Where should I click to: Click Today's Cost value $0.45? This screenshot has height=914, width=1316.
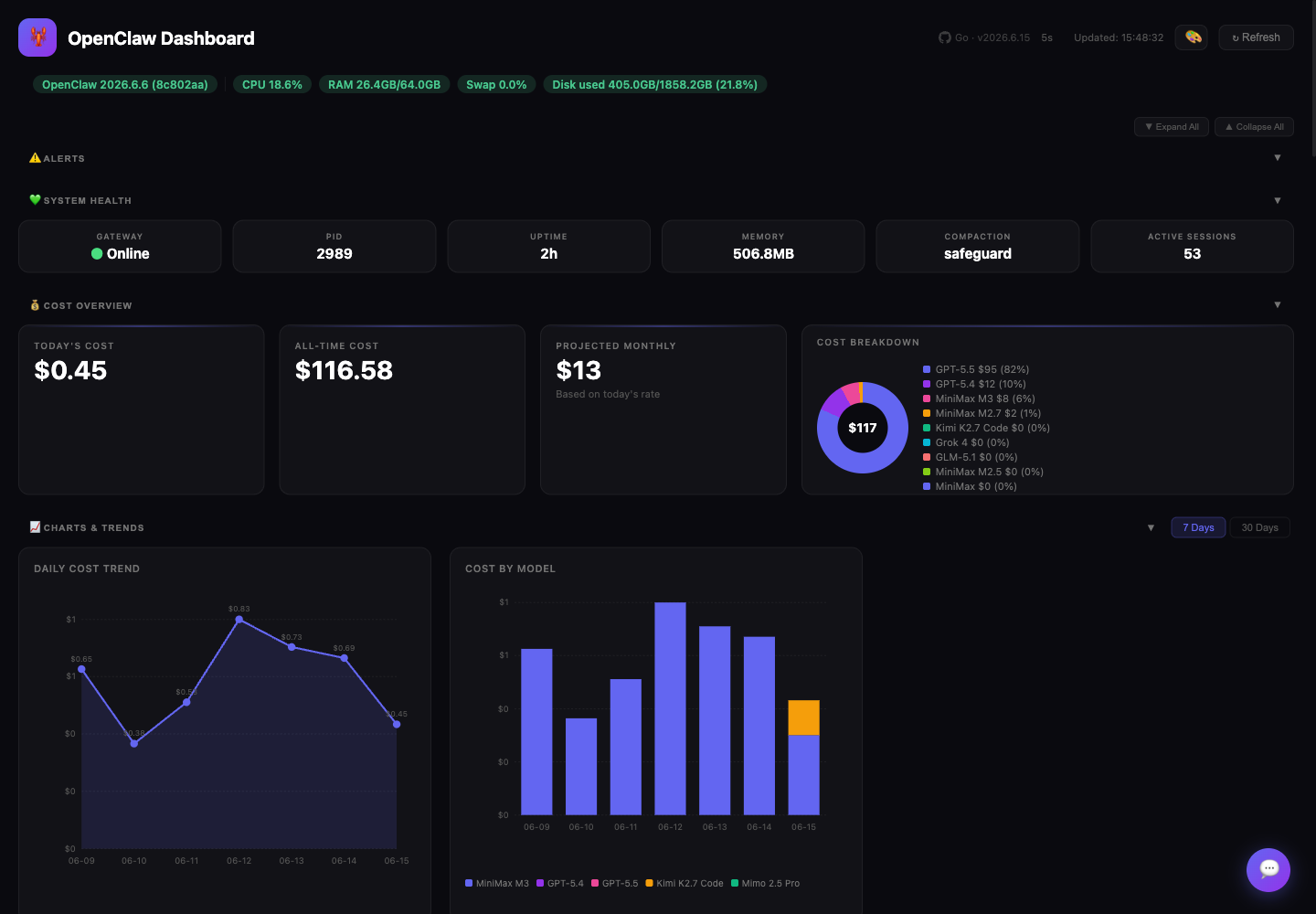click(x=70, y=370)
